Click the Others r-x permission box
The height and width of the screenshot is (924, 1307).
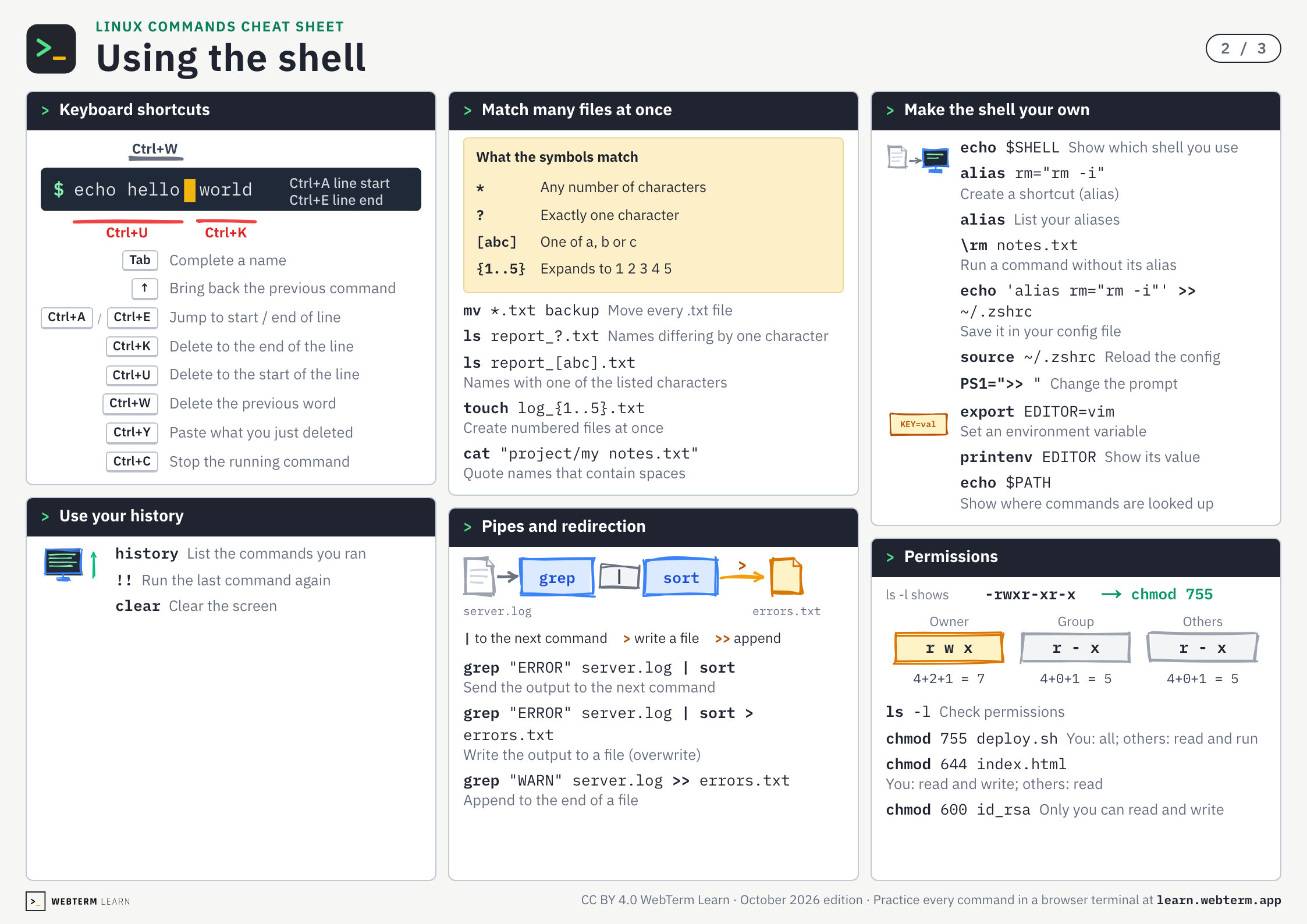tap(1202, 648)
